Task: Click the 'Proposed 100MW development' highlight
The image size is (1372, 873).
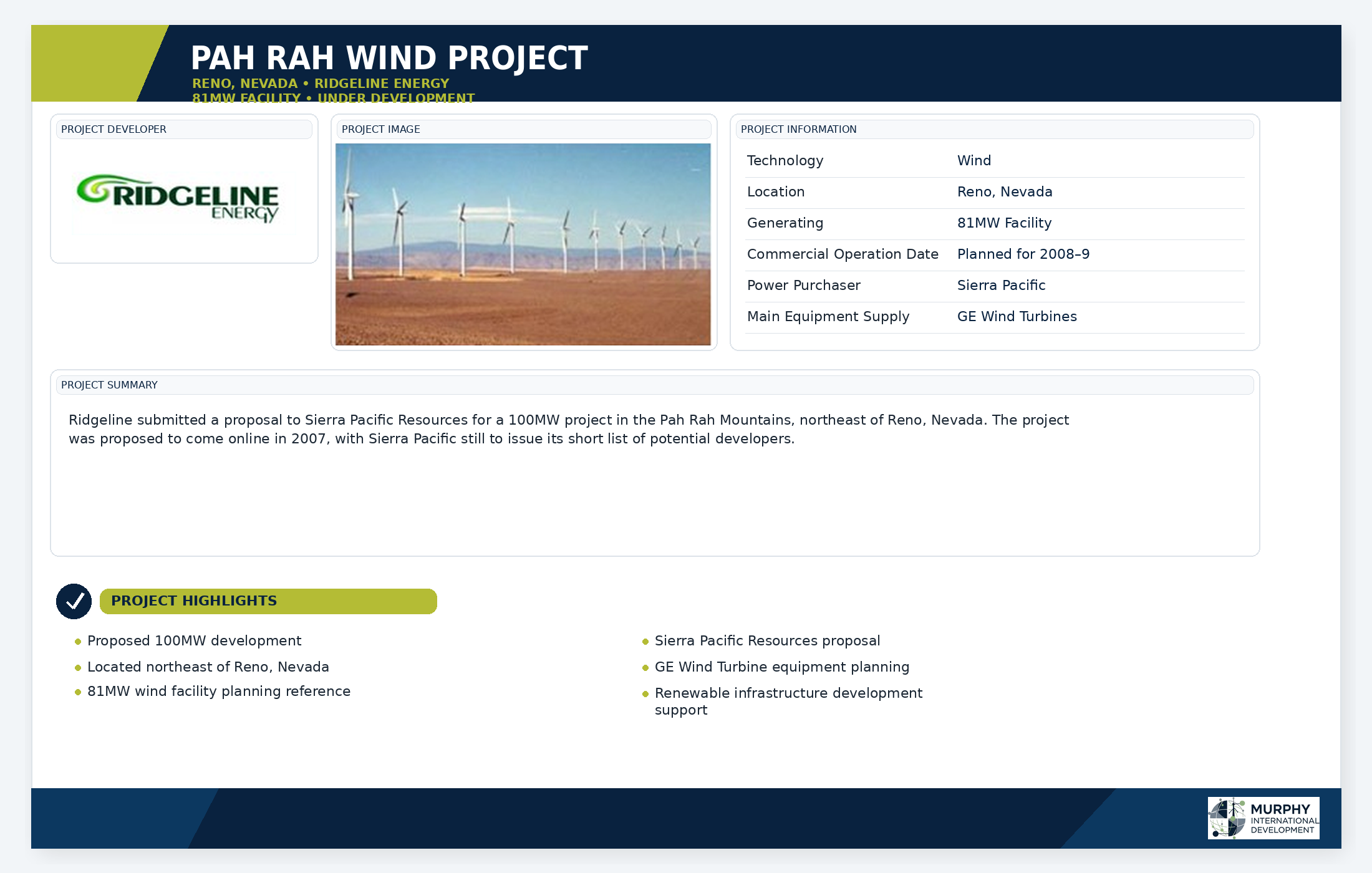Action: pyautogui.click(x=195, y=641)
